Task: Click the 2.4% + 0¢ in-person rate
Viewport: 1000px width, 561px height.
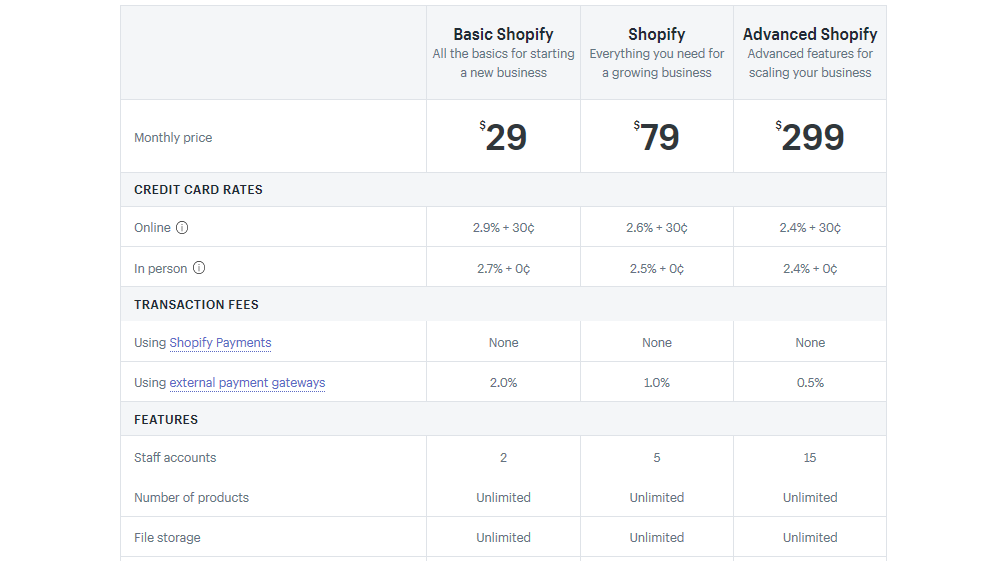Action: [810, 268]
